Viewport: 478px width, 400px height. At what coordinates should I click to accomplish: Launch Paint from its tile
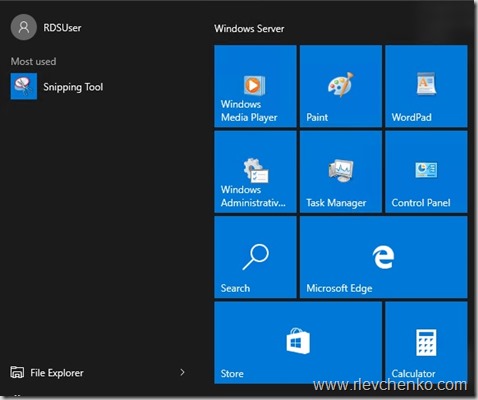(341, 86)
